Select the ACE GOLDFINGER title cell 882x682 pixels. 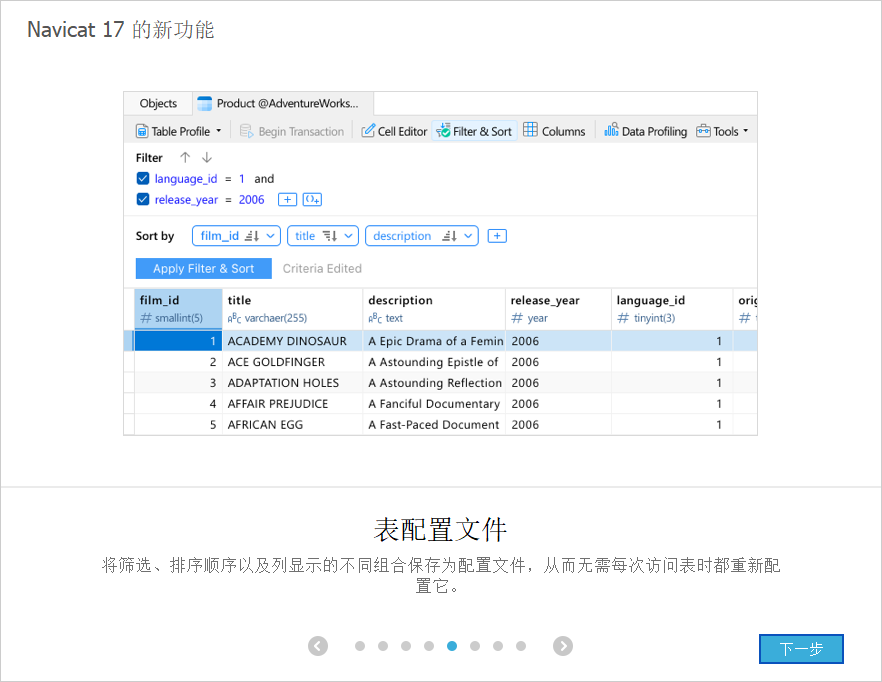tap(292, 362)
